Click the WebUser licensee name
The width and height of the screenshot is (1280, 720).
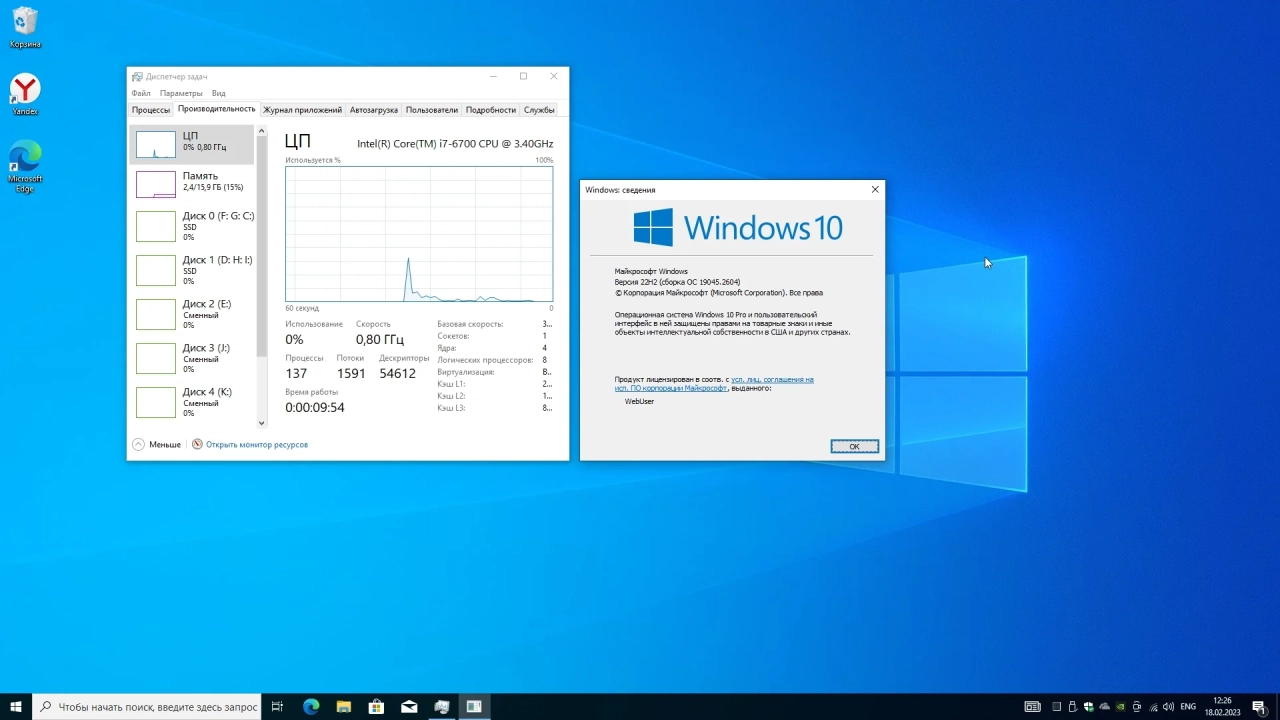pos(639,401)
